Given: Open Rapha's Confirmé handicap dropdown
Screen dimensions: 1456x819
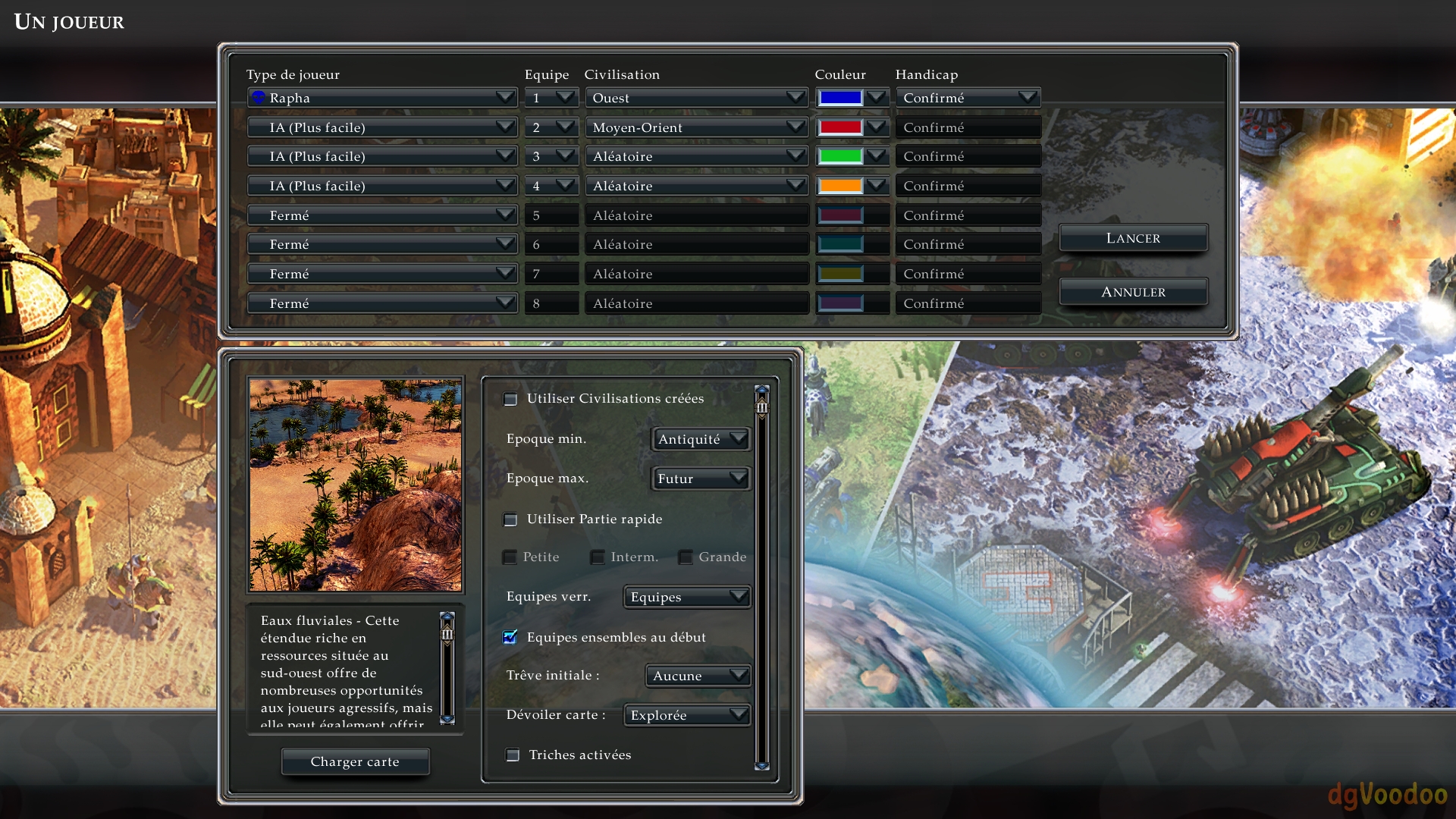Looking at the screenshot, I should (x=968, y=98).
